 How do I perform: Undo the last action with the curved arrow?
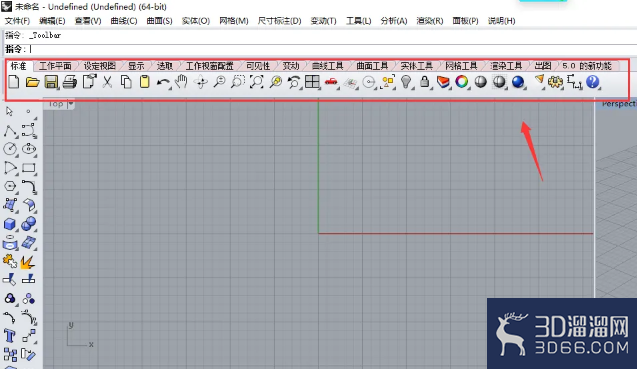pos(163,82)
